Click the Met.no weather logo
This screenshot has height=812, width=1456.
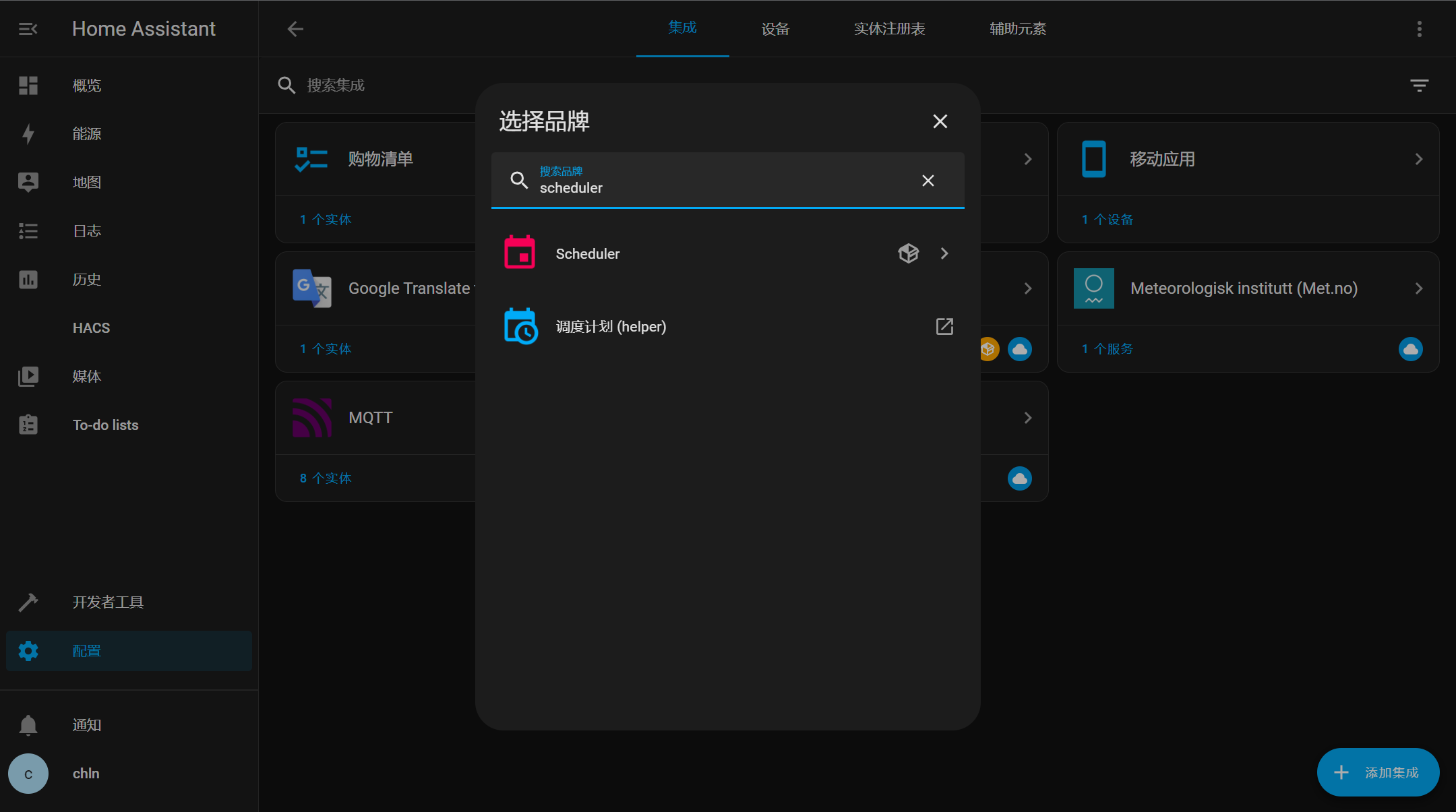[x=1093, y=288]
